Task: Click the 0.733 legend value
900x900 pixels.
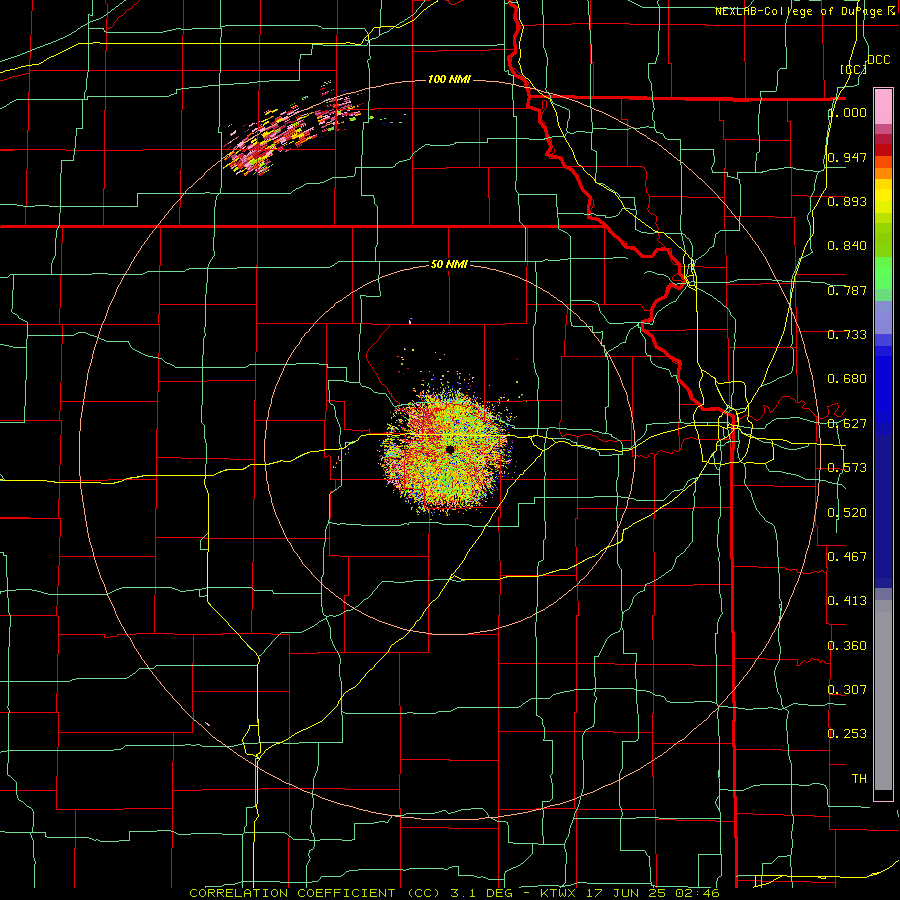Action: tap(847, 335)
